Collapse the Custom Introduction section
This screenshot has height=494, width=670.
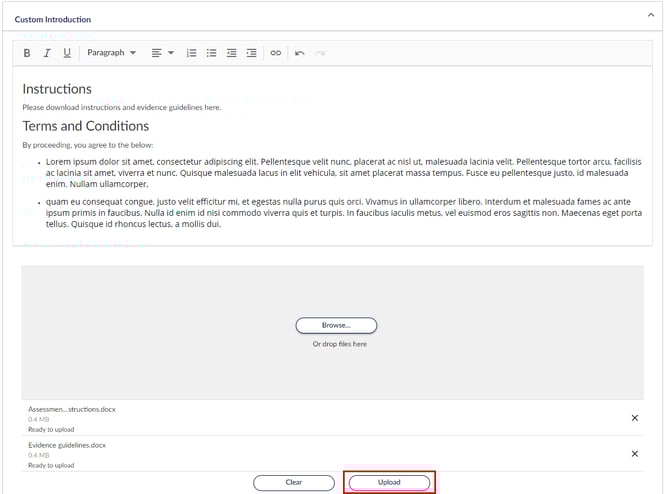(651, 15)
